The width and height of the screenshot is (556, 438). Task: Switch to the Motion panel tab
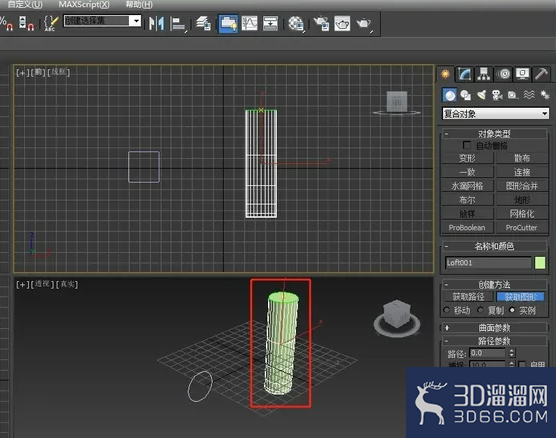pos(503,74)
